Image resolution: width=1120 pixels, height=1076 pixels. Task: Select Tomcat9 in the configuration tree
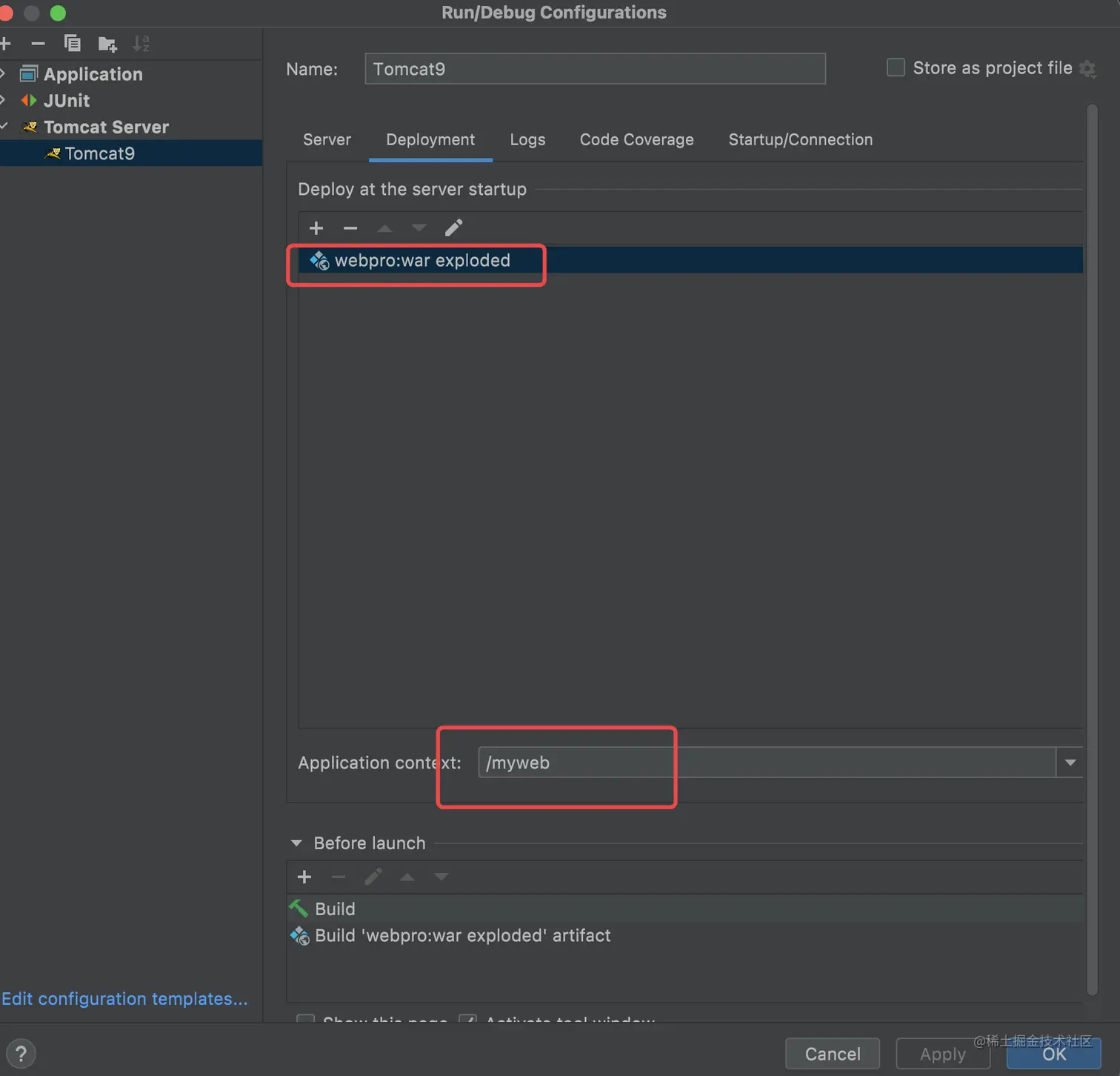click(131, 153)
